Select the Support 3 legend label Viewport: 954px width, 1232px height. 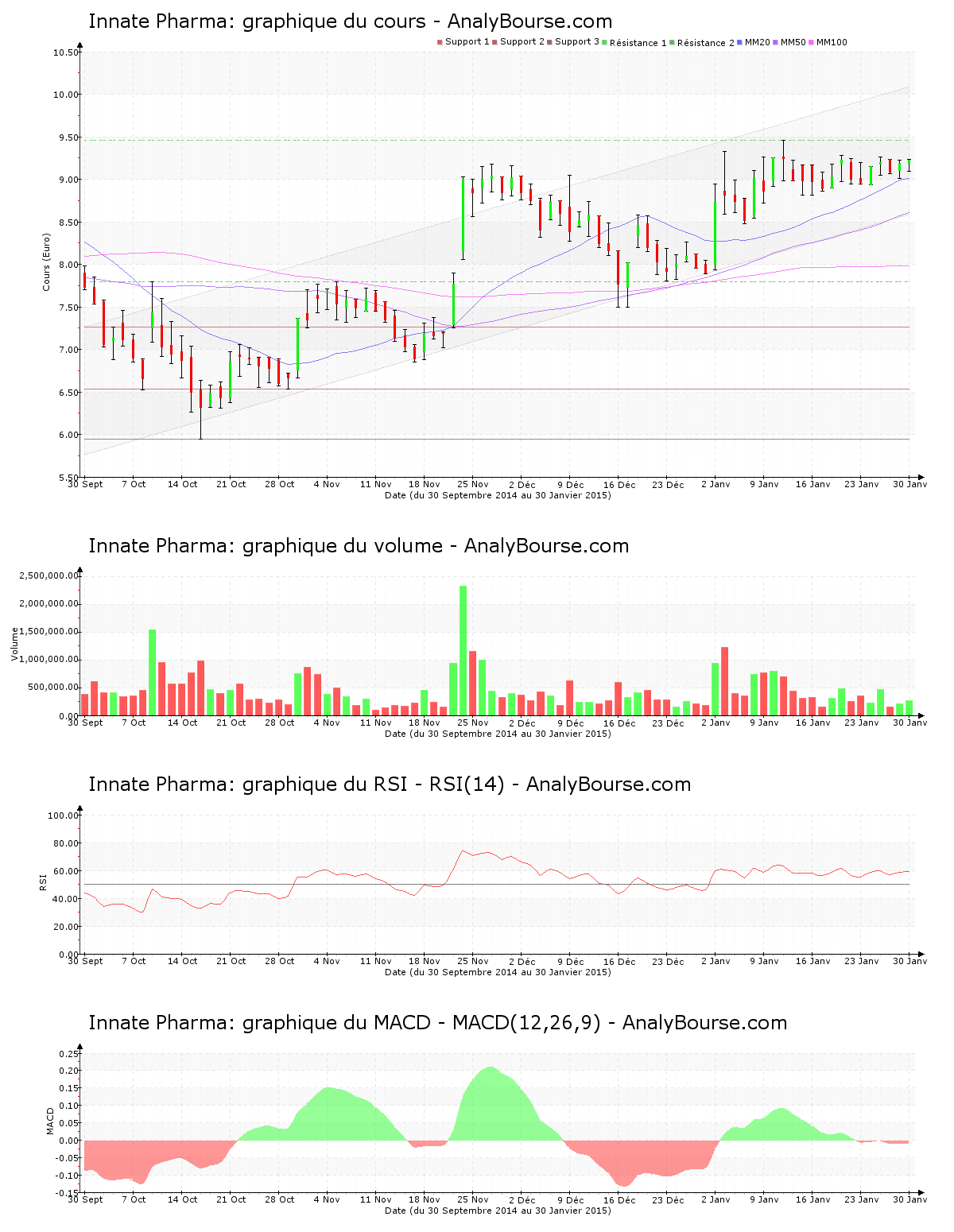point(577,42)
